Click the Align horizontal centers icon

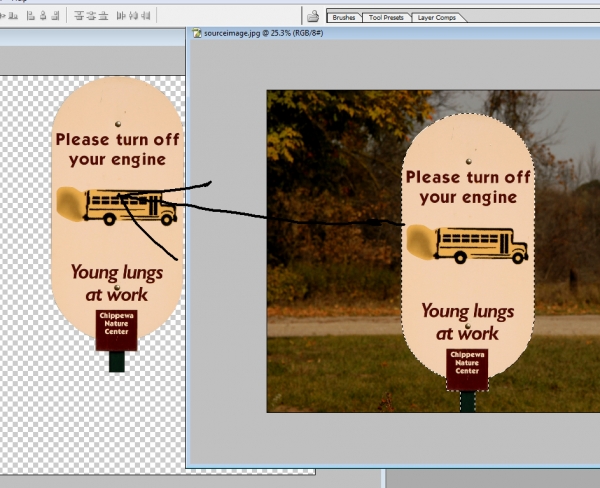pyautogui.click(x=43, y=16)
